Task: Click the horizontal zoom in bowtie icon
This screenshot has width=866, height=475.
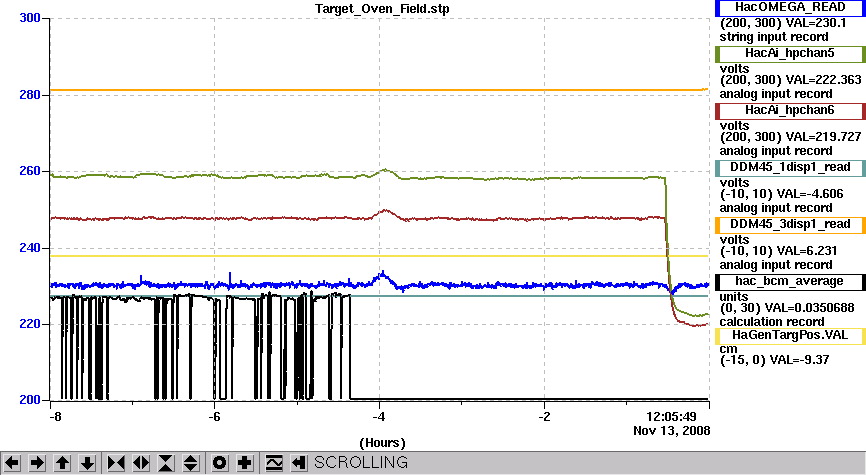Action: coord(115,462)
